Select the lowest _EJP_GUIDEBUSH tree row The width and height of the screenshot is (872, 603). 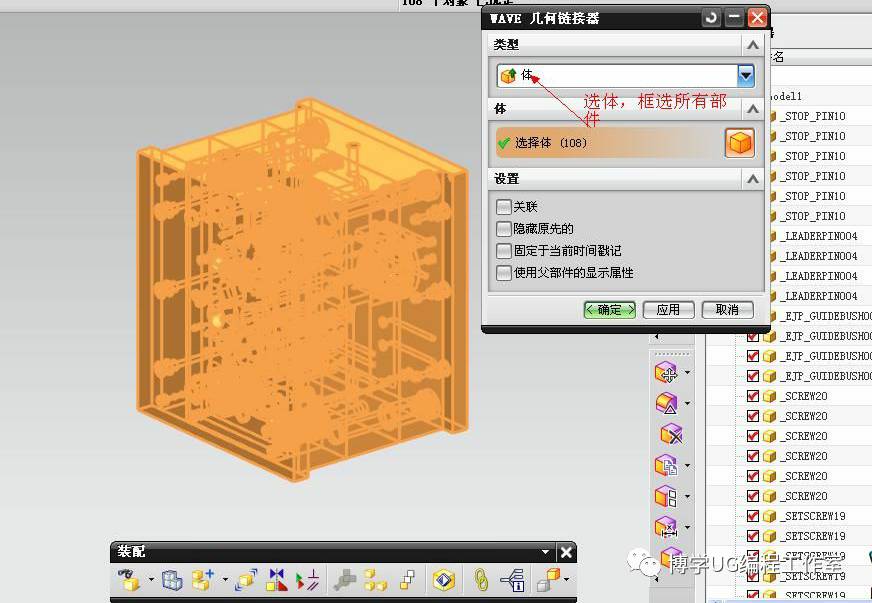click(x=809, y=376)
